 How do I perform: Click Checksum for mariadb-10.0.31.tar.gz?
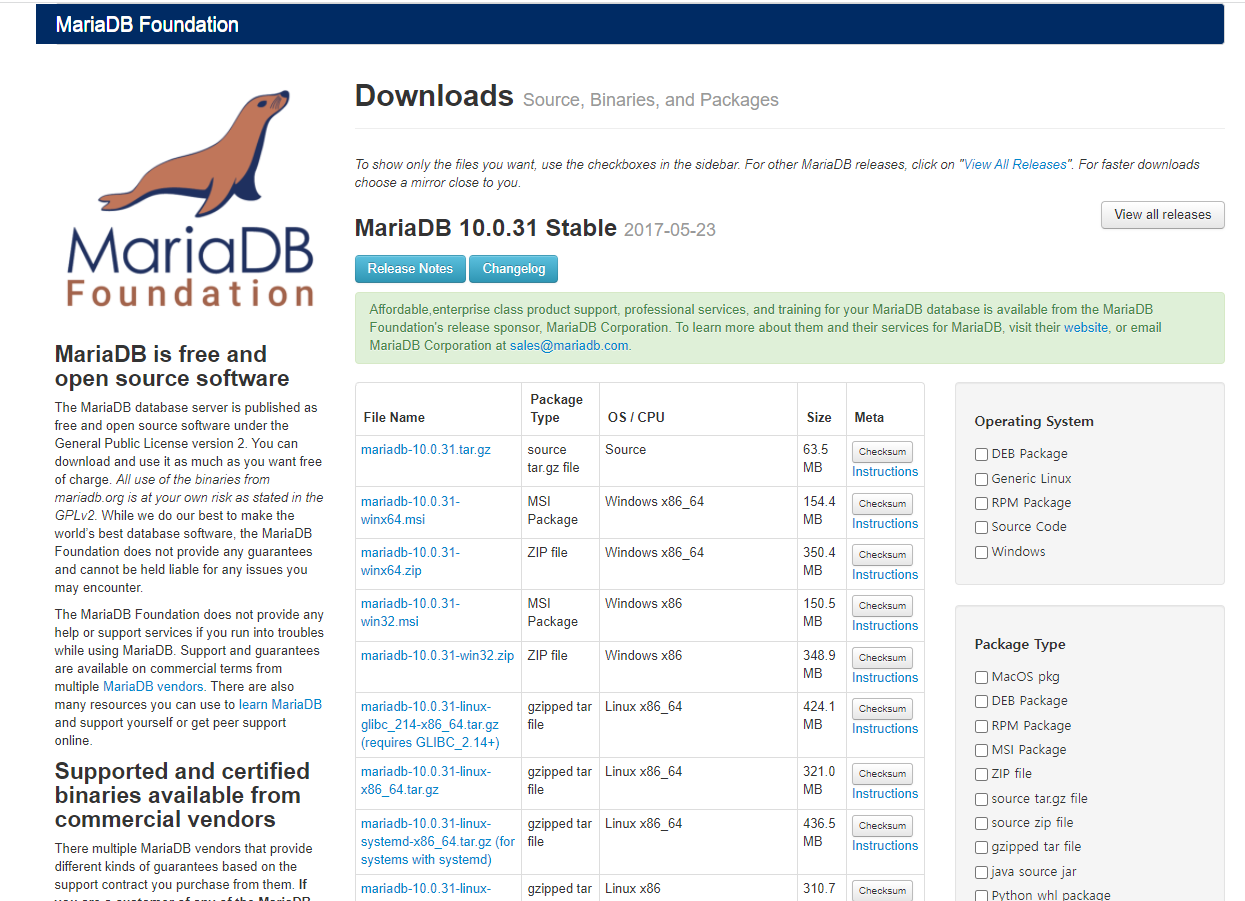[x=882, y=451]
